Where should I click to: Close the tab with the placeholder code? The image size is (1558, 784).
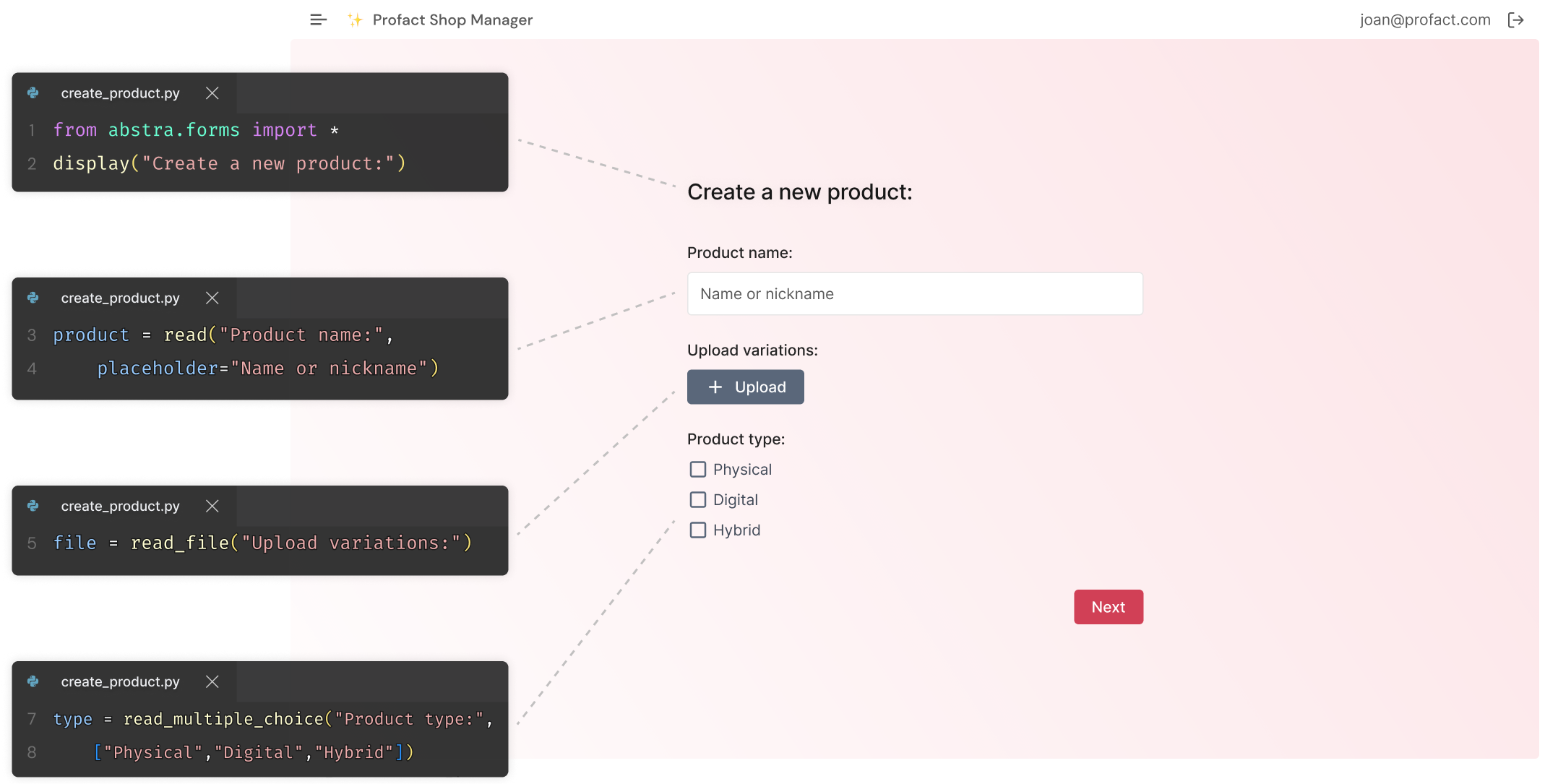coord(212,298)
